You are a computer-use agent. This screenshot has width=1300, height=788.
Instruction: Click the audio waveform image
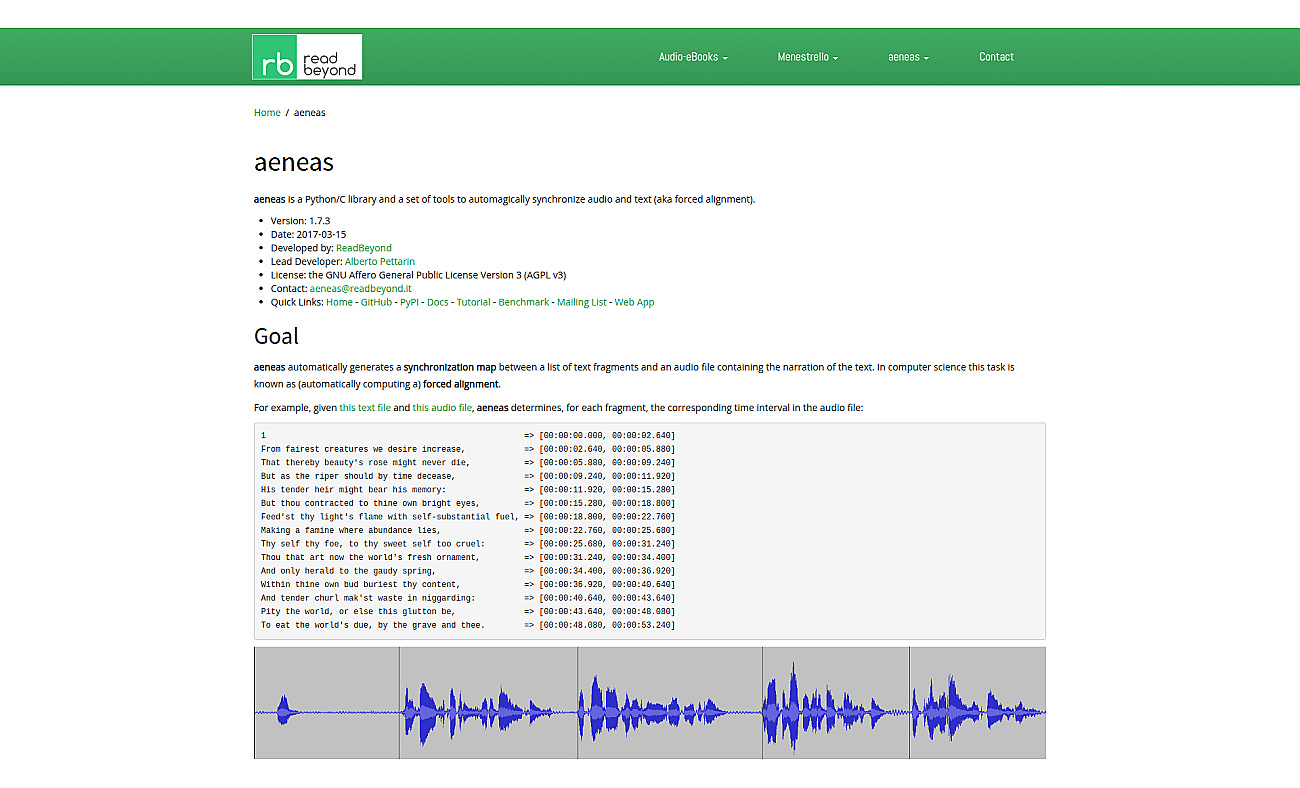(650, 703)
